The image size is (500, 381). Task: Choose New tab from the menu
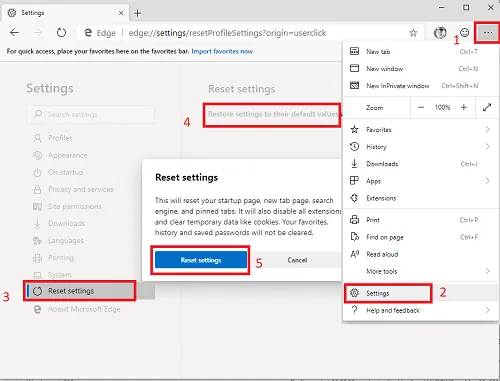pos(421,52)
